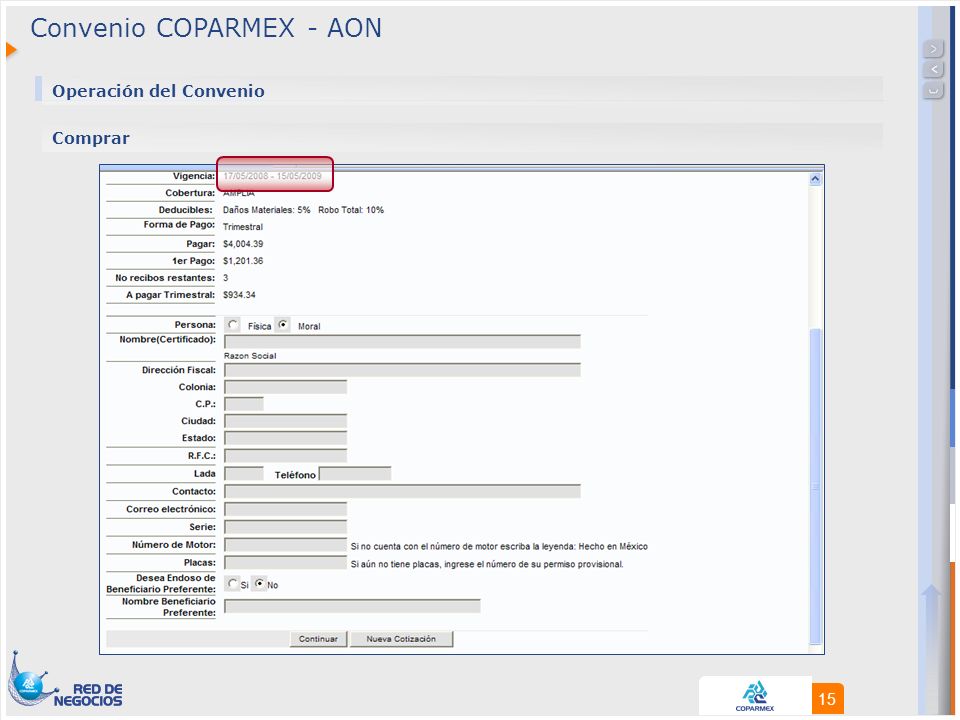Viewport: 960px width, 720px height.
Task: Select the Moral persona radio button
Action: pyautogui.click(x=282, y=325)
